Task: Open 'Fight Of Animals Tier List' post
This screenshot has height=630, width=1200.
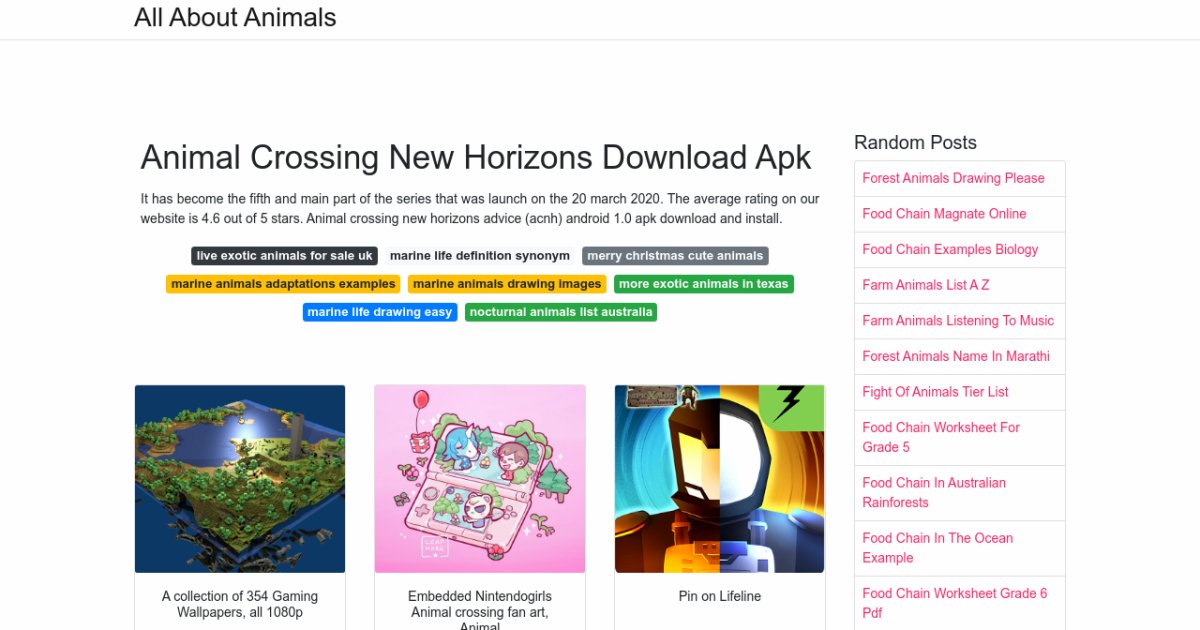Action: tap(935, 392)
